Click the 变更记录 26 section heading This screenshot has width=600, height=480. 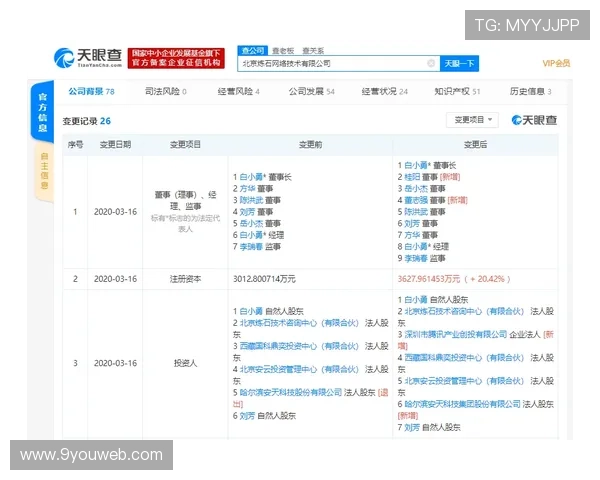coord(86,121)
